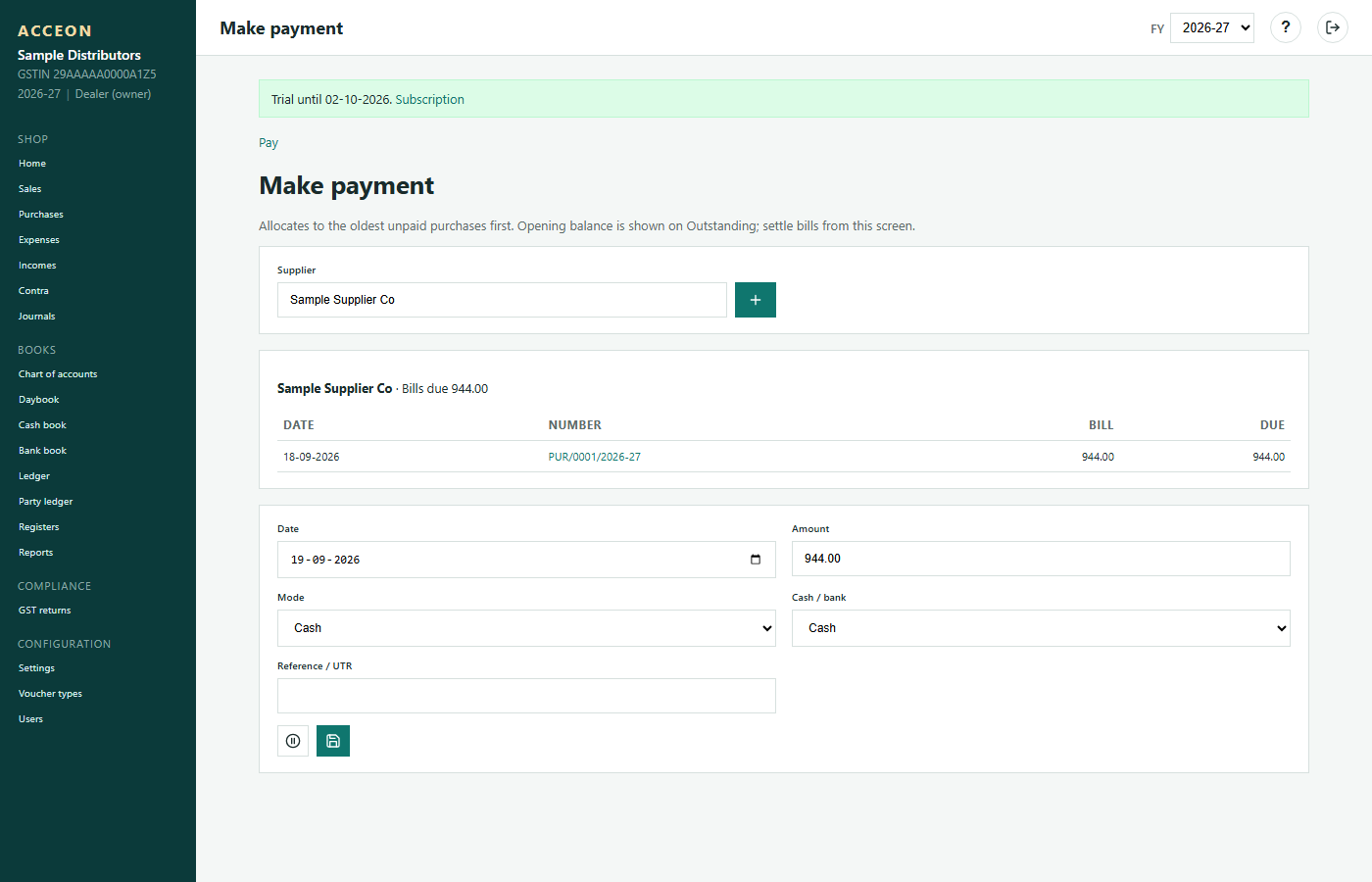Image resolution: width=1372 pixels, height=882 pixels.
Task: Click the Reference / UTR input field
Action: [526, 696]
